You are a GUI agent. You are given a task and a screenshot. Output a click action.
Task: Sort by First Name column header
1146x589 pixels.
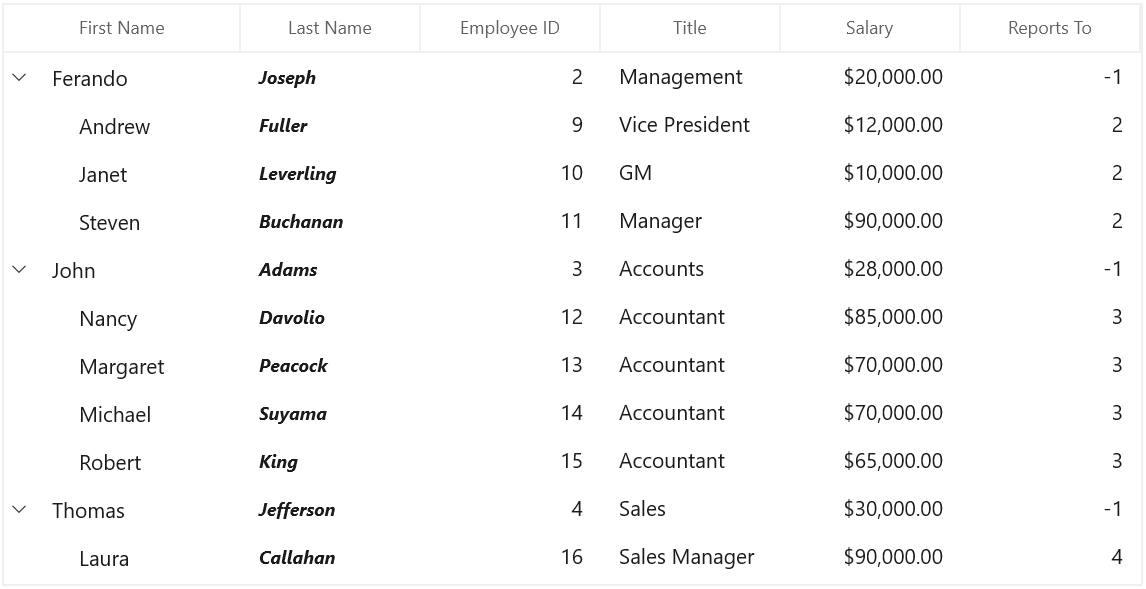121,28
